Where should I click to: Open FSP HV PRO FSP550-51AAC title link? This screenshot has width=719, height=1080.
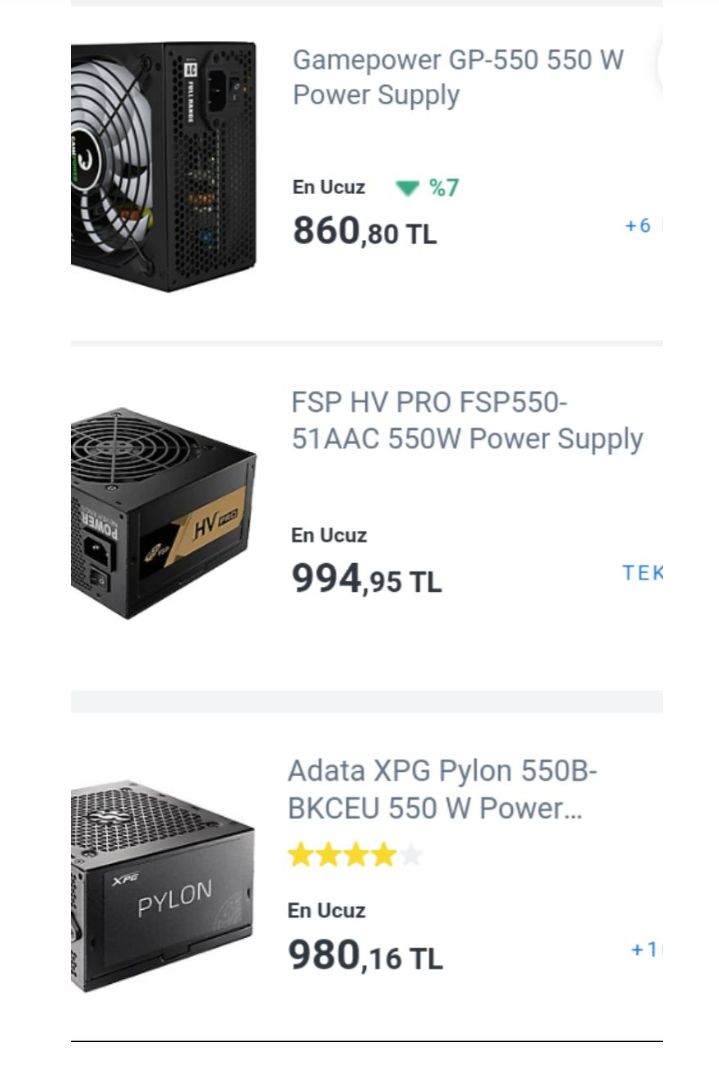466,421
